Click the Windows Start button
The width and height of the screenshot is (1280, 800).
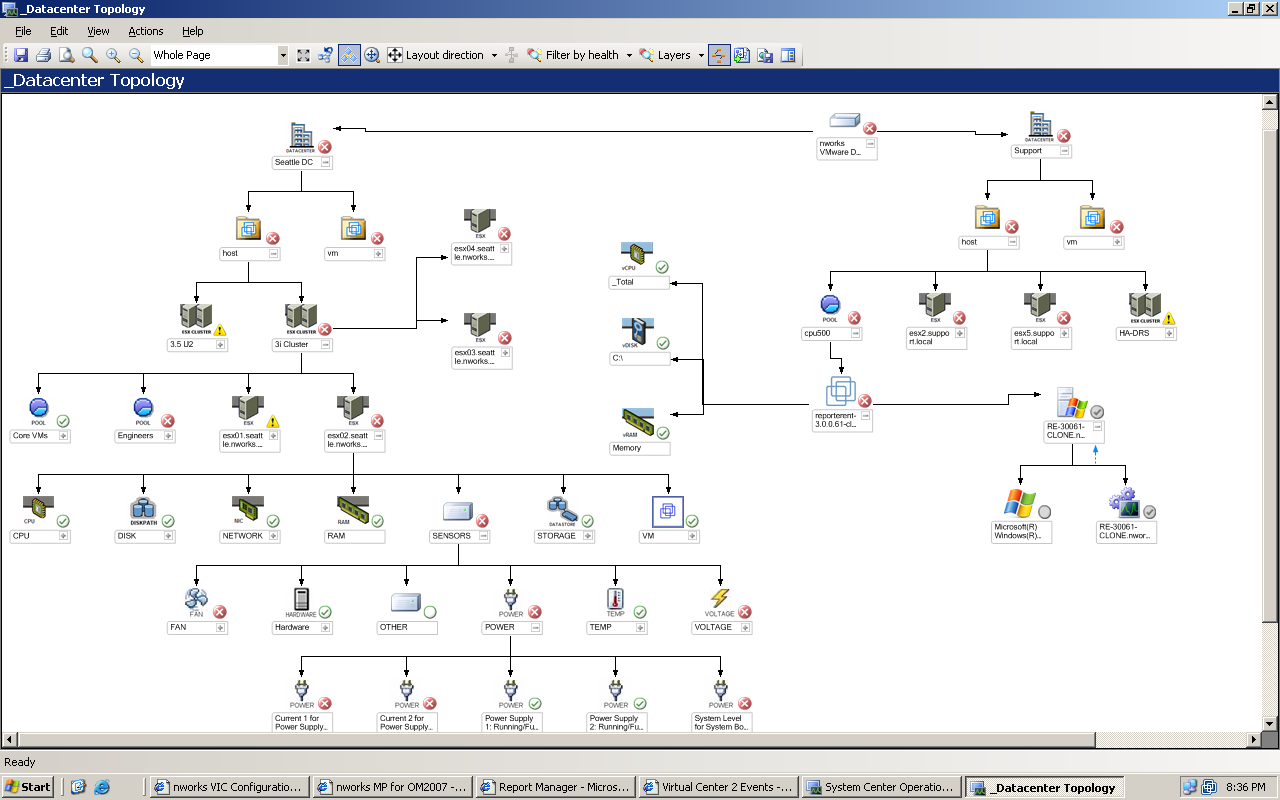point(28,787)
